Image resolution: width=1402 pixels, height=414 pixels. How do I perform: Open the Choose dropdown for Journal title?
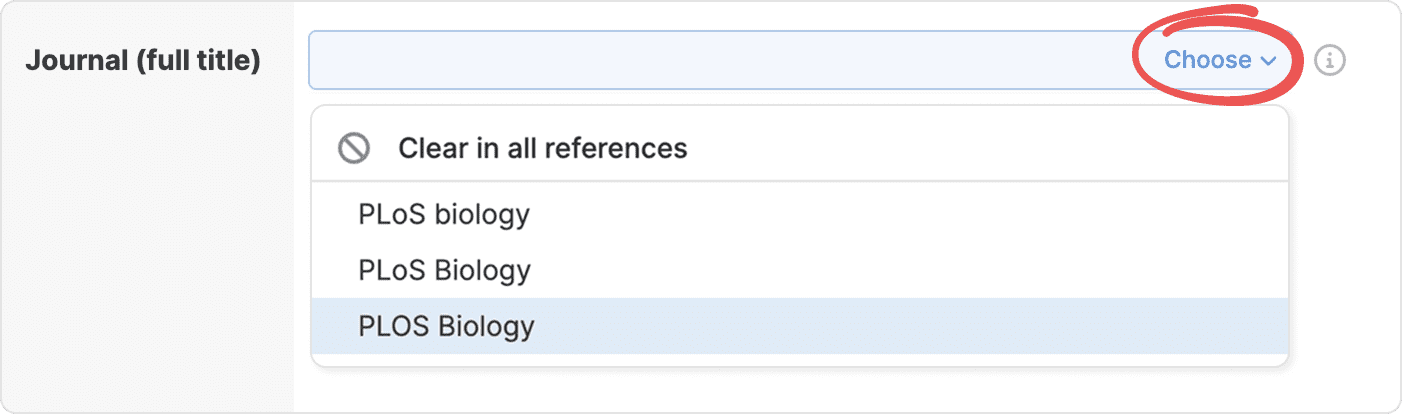[x=1220, y=60]
